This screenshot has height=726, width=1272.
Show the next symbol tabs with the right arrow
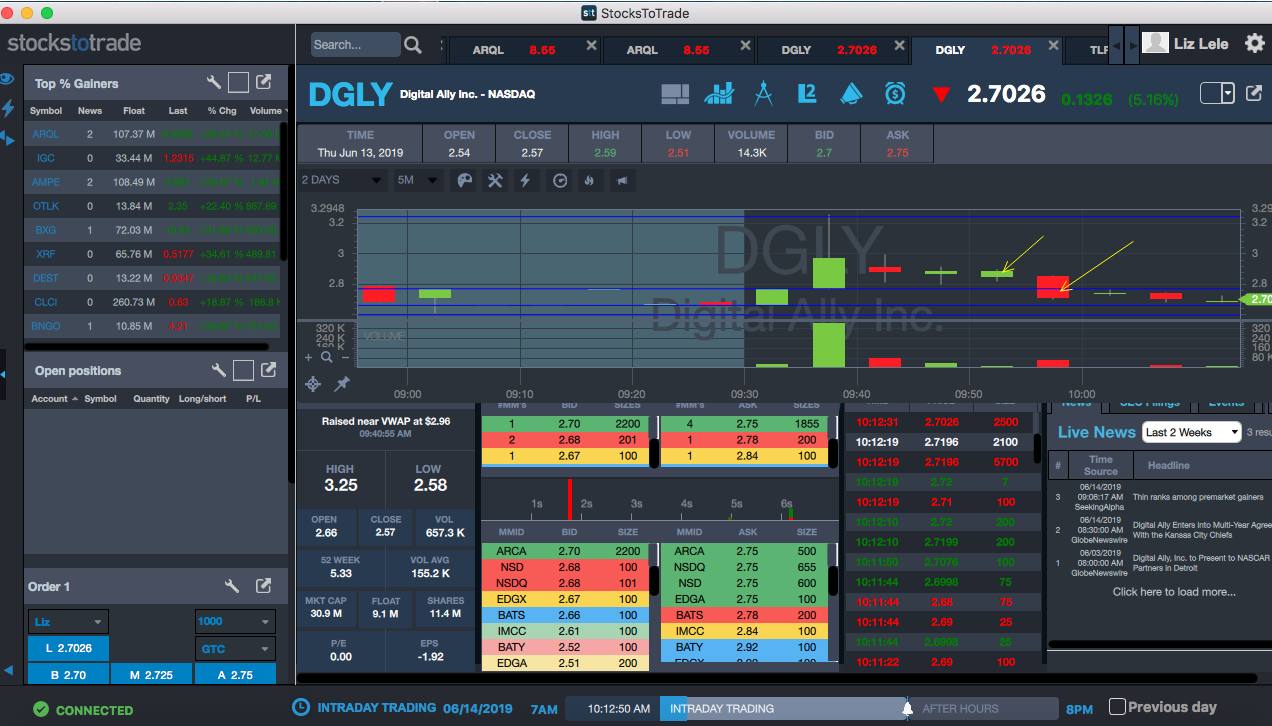pyautogui.click(x=1132, y=46)
